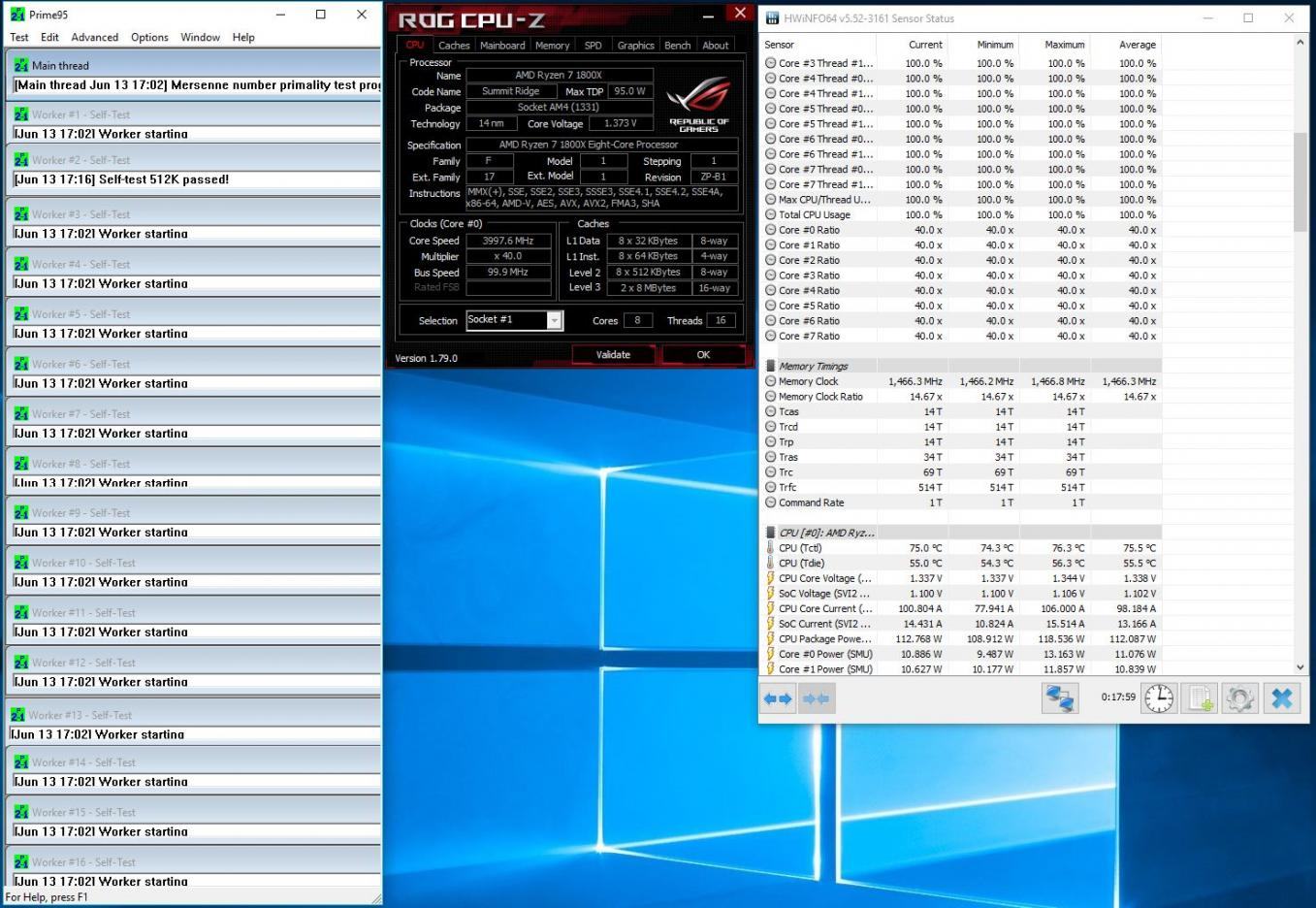The width and height of the screenshot is (1316, 908).
Task: Select the Trfc memory timing row
Action: tap(962, 488)
